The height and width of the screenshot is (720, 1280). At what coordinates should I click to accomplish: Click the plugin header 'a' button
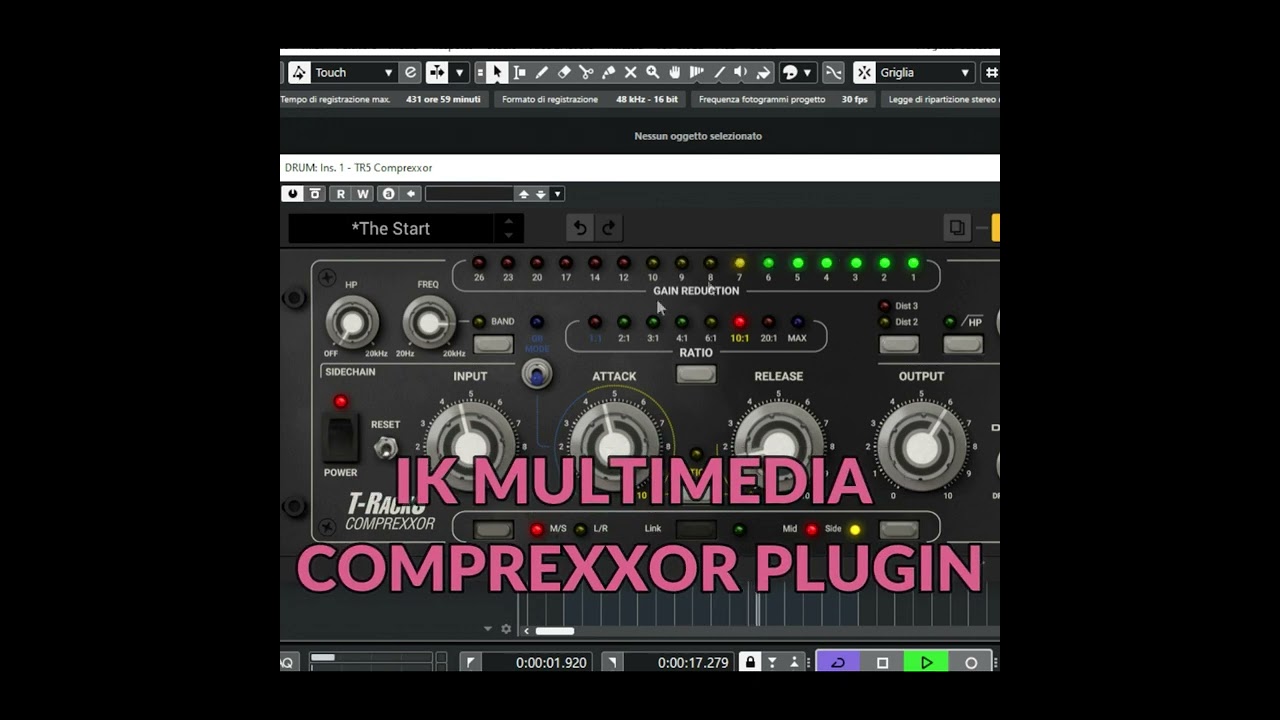pos(389,194)
